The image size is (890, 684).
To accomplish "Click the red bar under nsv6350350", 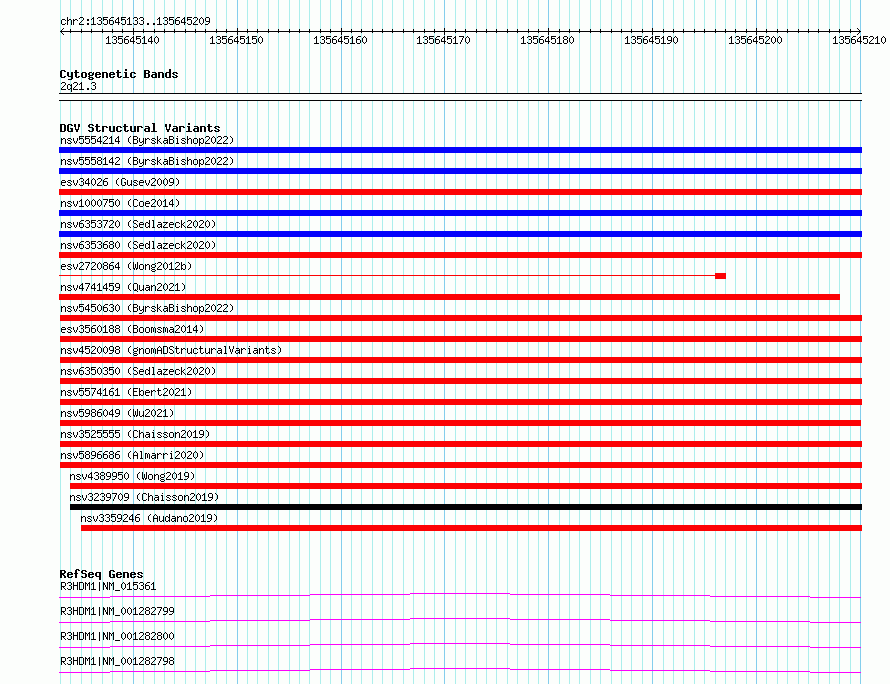I will (460, 381).
